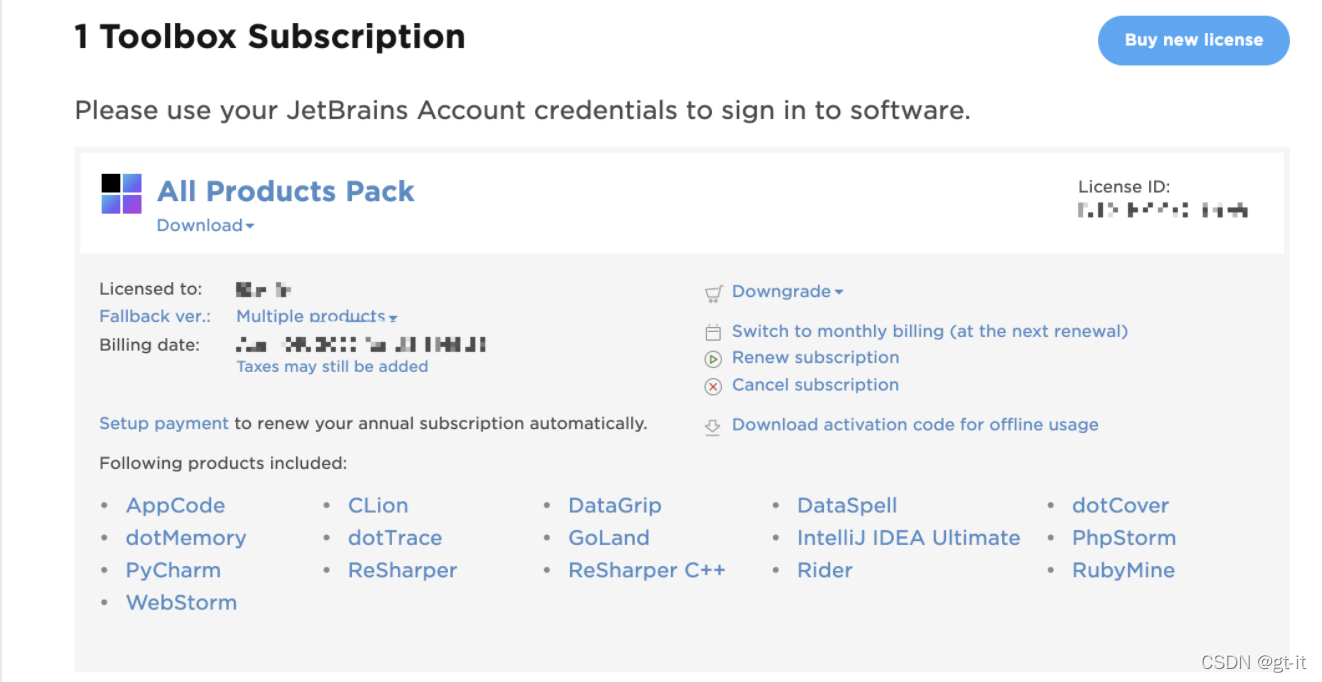1322x682 pixels.
Task: Click the green renew subscription icon
Action: tap(713, 359)
